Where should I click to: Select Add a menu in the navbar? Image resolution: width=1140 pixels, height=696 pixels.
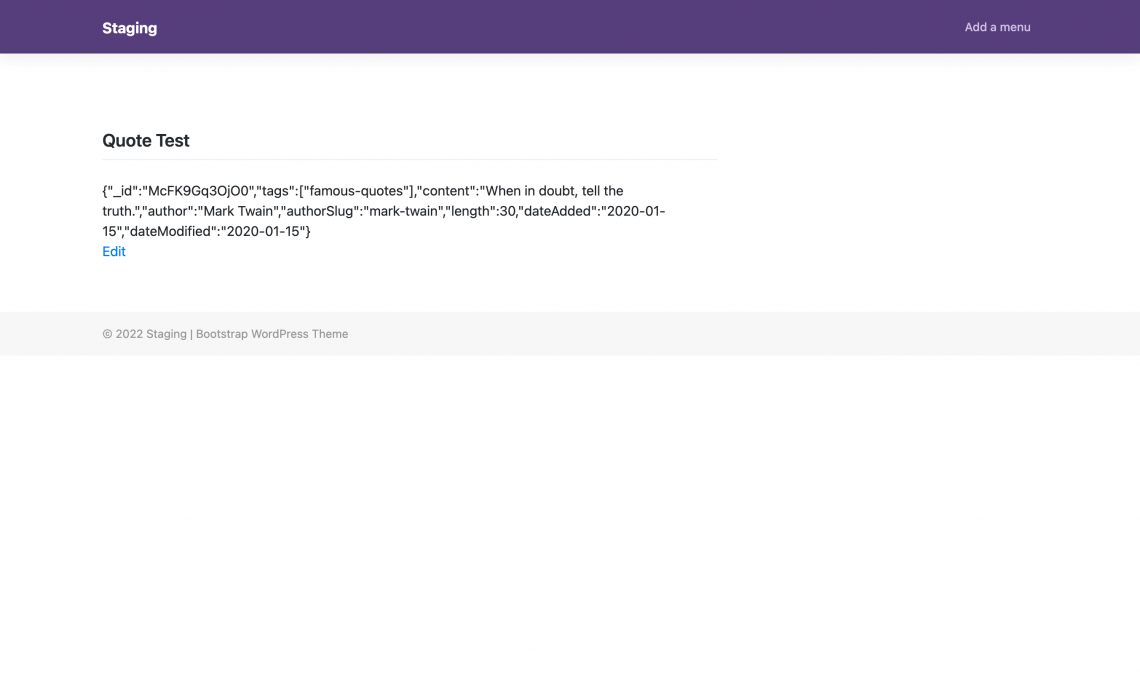[997, 27]
